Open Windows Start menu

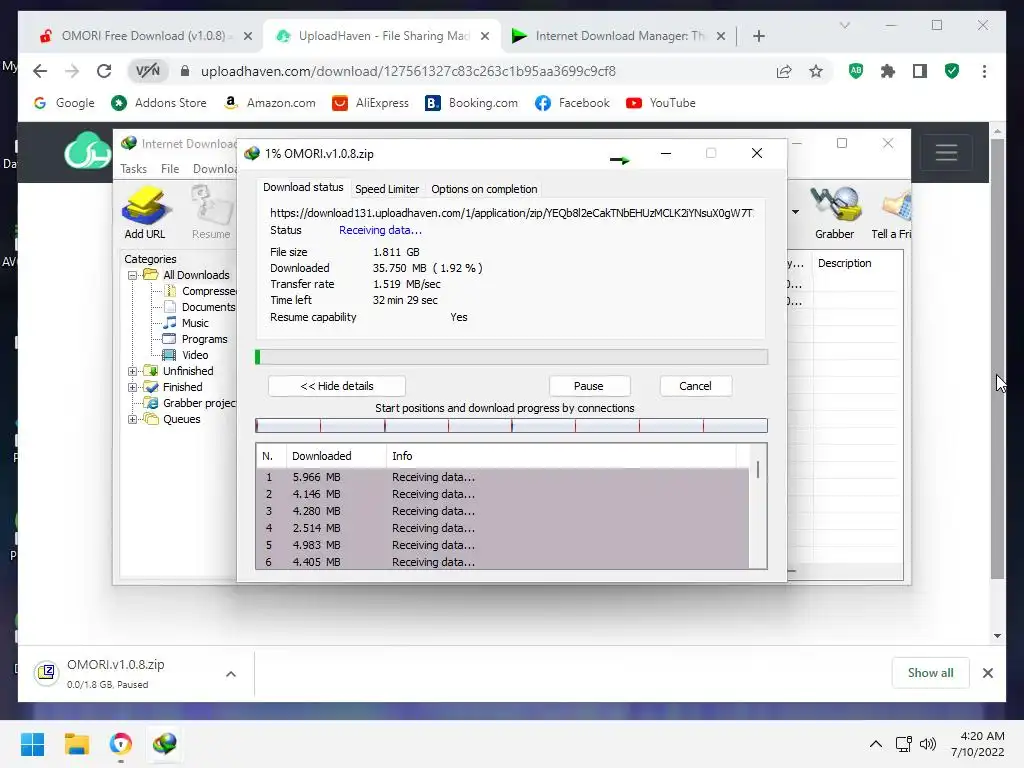(x=32, y=744)
